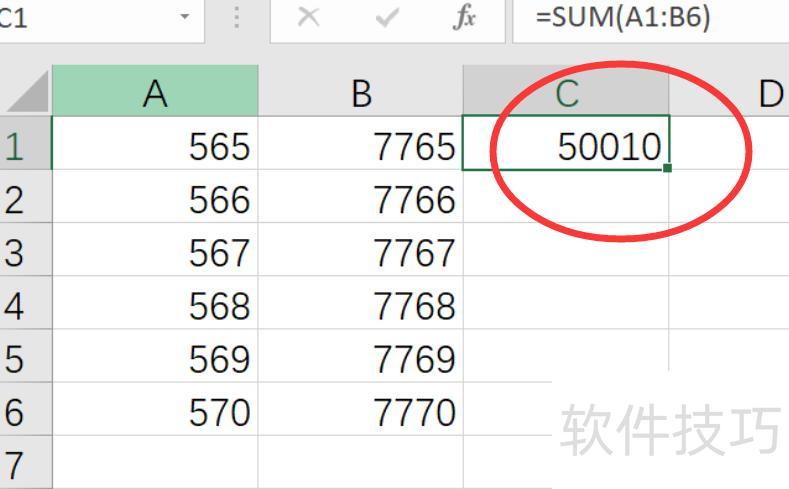The height and width of the screenshot is (489, 789).
Task: Select row 7 header
Action: point(26,462)
